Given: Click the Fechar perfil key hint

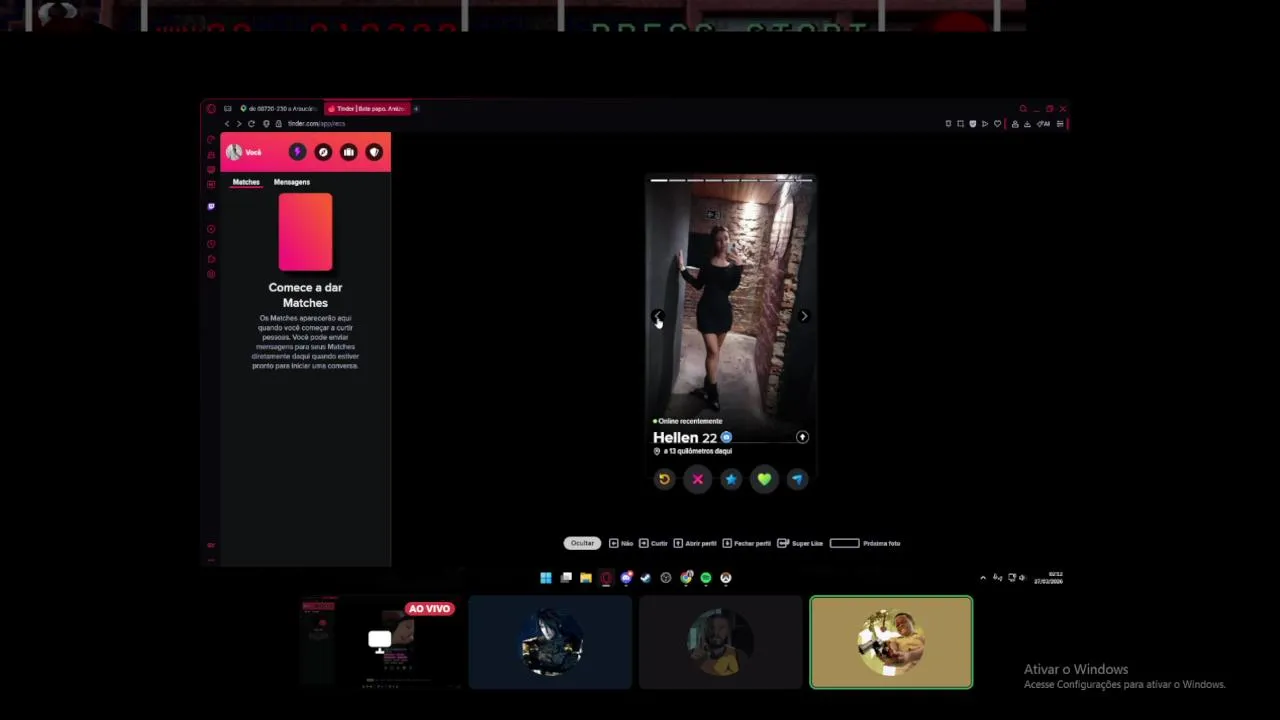Looking at the screenshot, I should [x=746, y=543].
